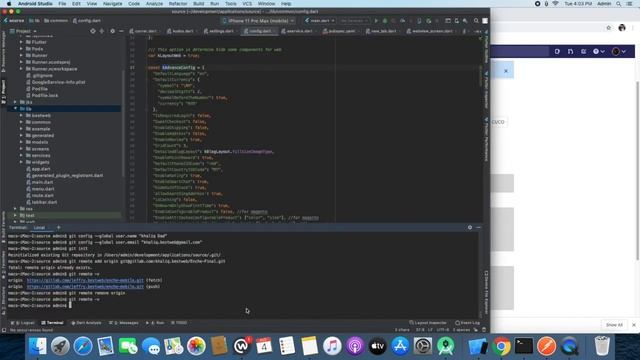Open first gitlab origin fetch URL link
The height and width of the screenshot is (360, 640).
tap(85, 280)
